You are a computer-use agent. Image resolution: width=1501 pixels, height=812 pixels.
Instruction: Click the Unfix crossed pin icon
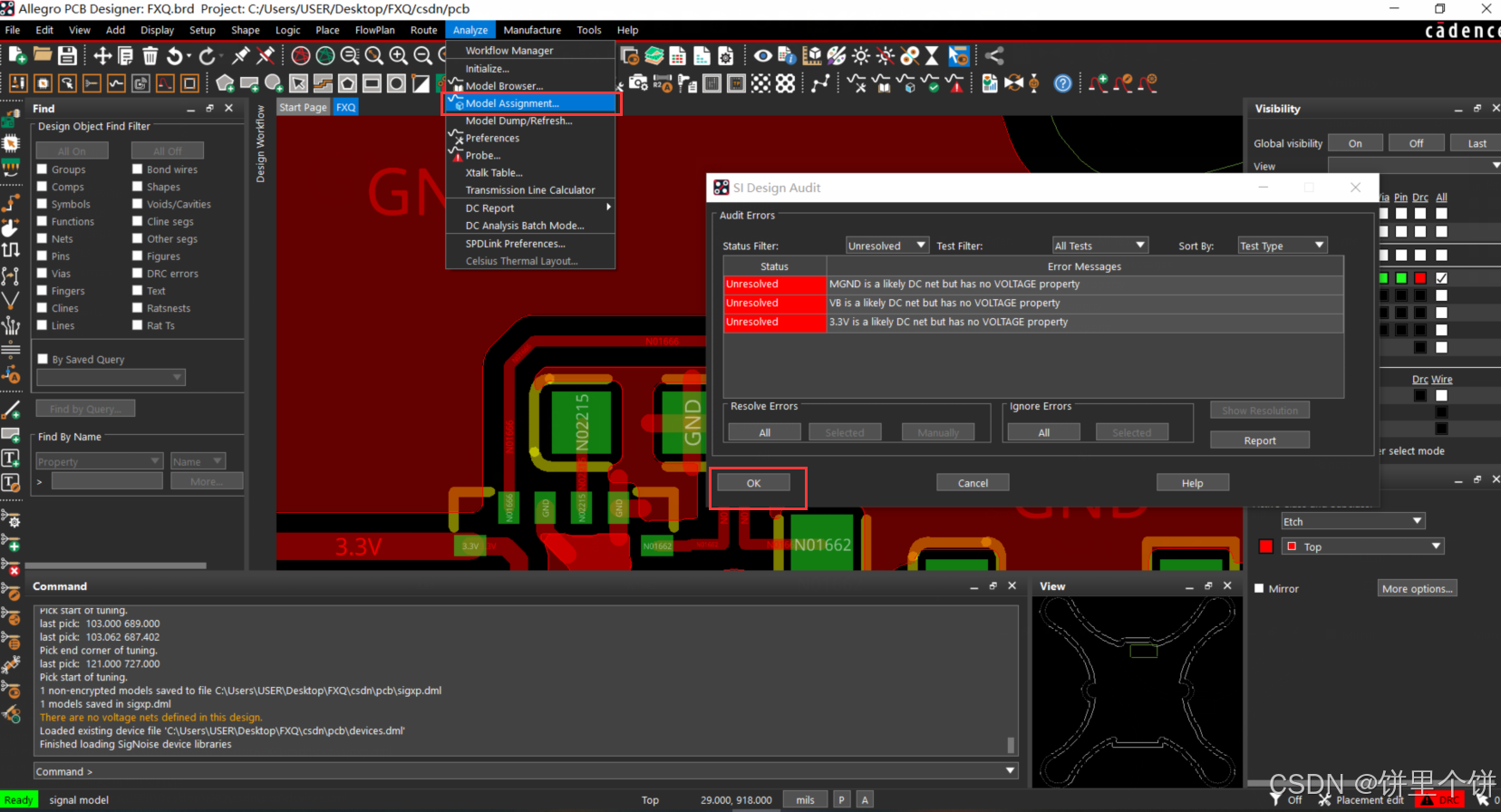266,55
